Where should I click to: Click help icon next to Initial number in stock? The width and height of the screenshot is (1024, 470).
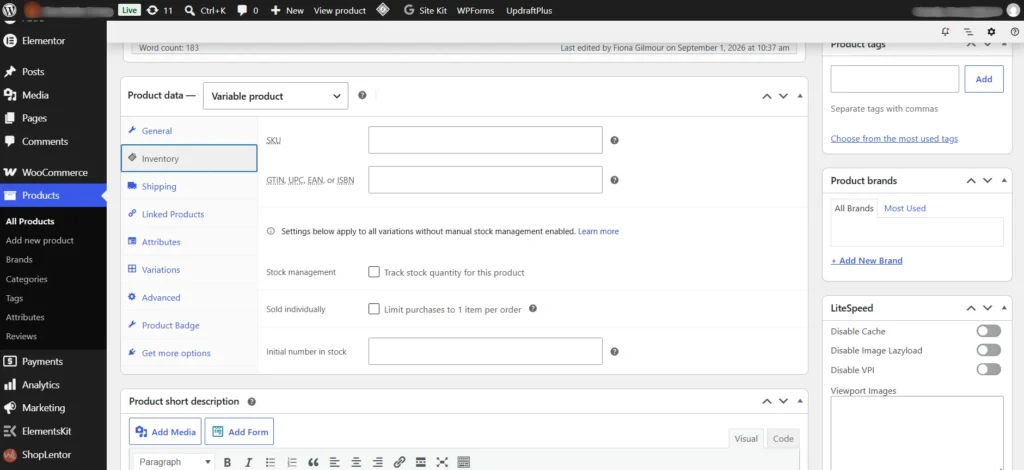pyautogui.click(x=614, y=351)
